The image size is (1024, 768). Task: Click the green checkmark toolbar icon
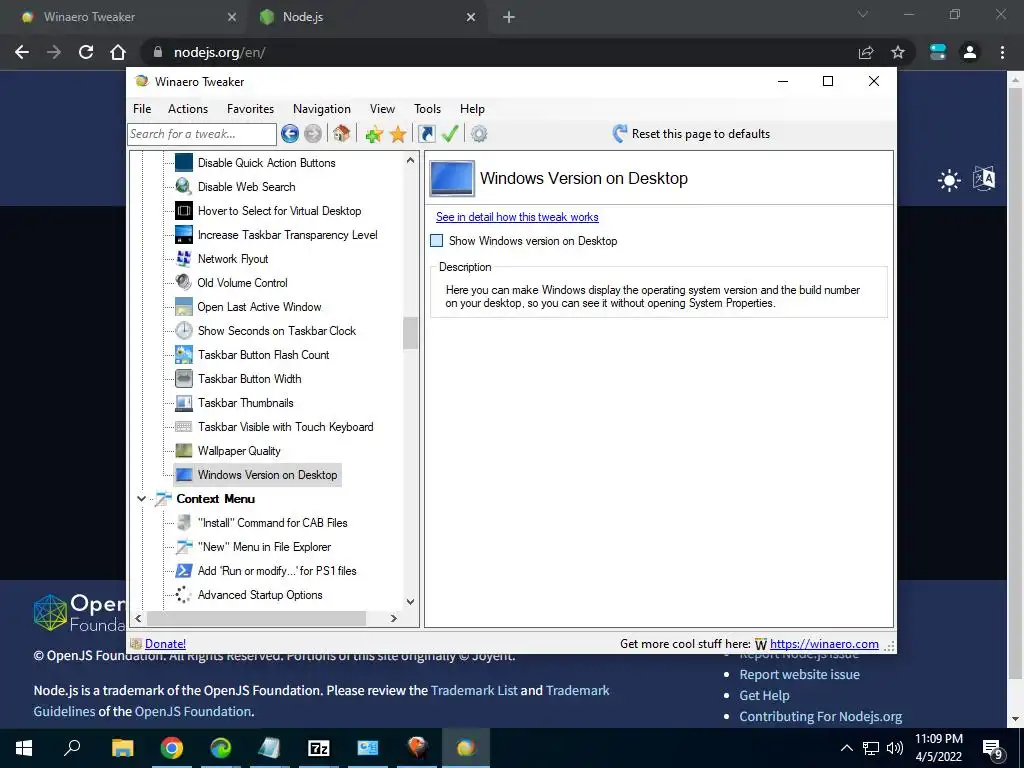[x=450, y=134]
